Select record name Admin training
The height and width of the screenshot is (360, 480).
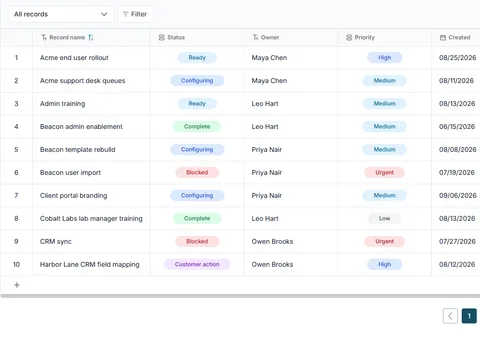[62, 104]
